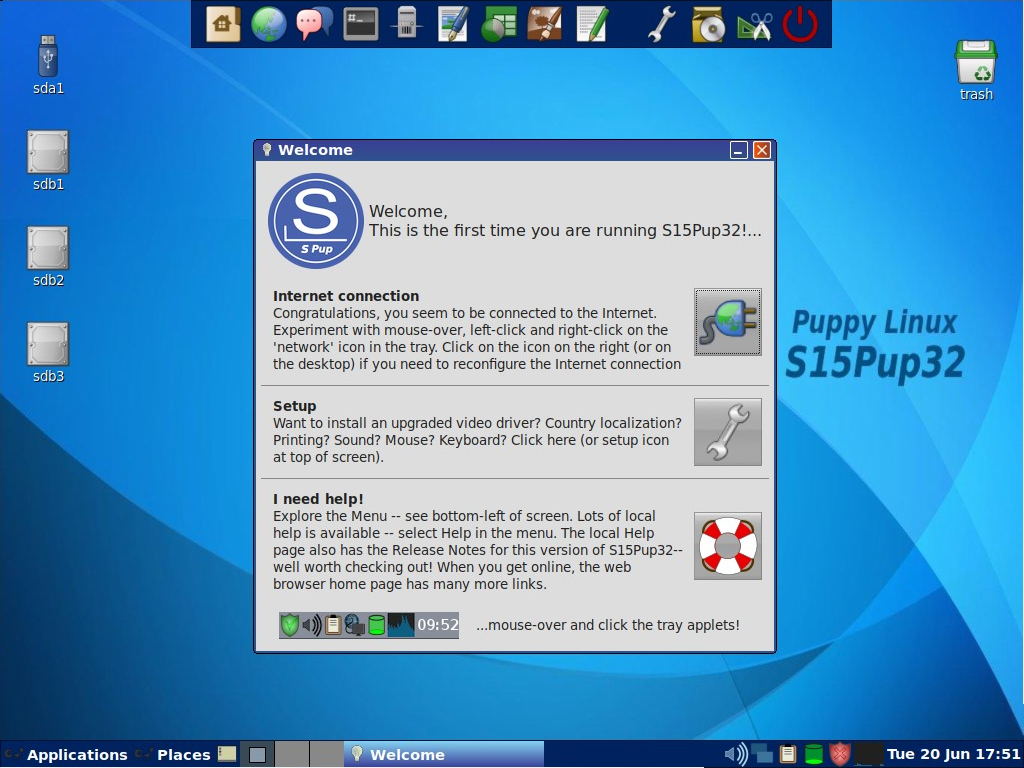1024x768 pixels.
Task: Open the sdb3 drive desktop icon
Action: tap(48, 353)
